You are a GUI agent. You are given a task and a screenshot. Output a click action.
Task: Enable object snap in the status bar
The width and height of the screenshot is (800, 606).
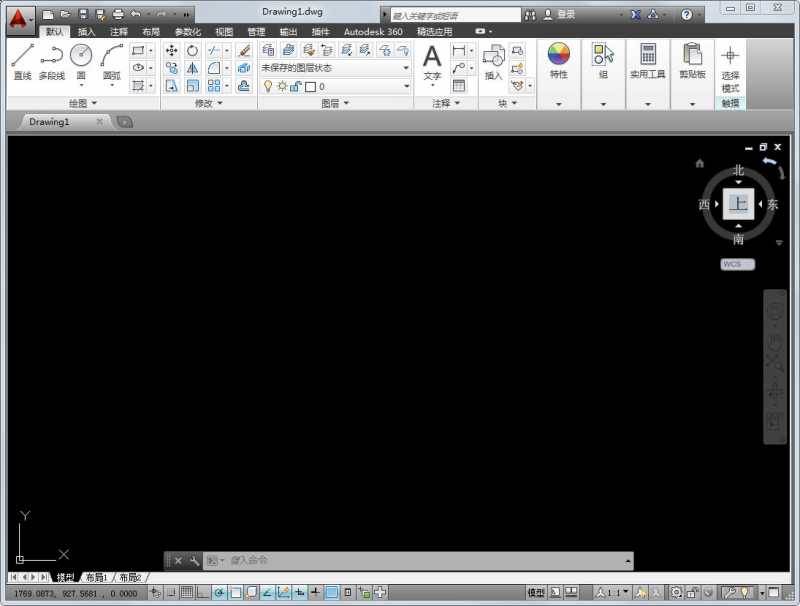[236, 592]
